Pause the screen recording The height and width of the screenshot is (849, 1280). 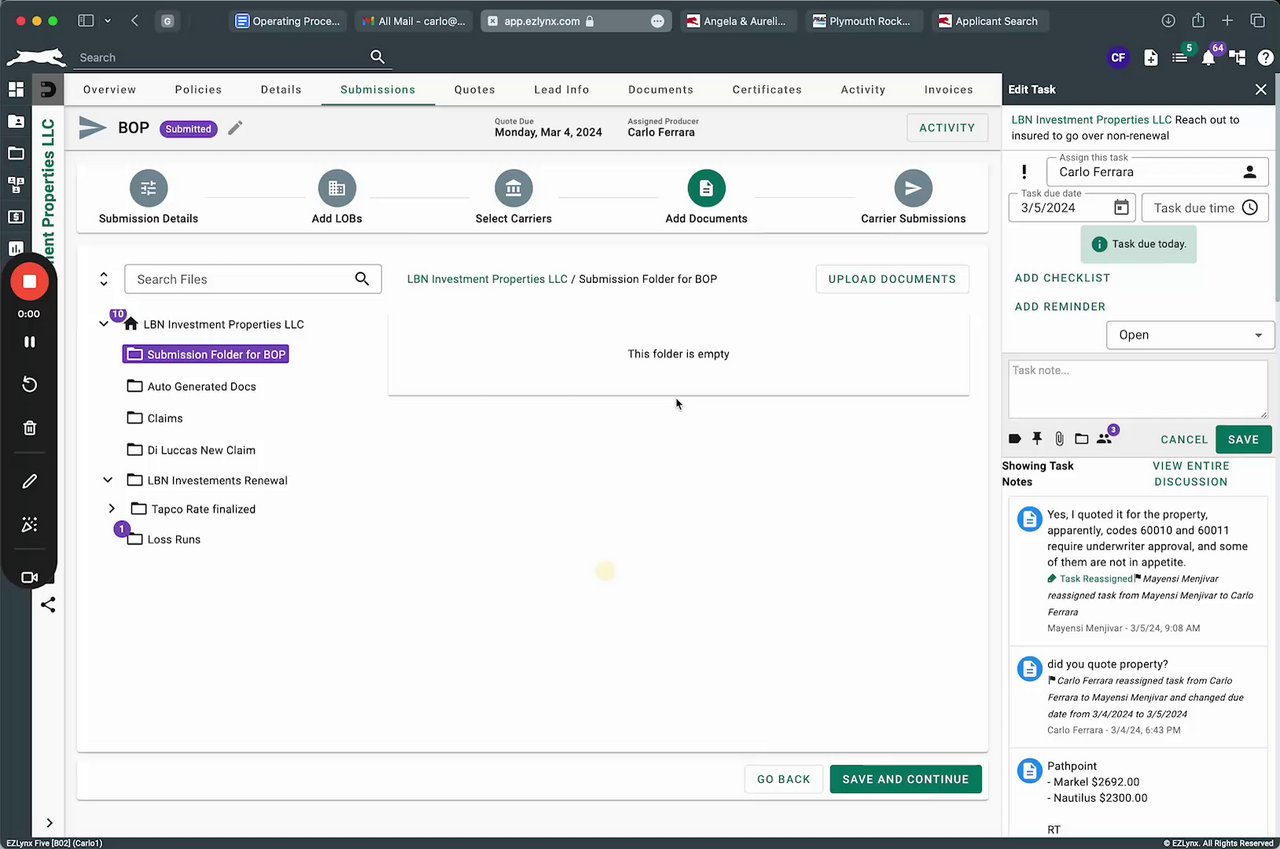click(30, 342)
